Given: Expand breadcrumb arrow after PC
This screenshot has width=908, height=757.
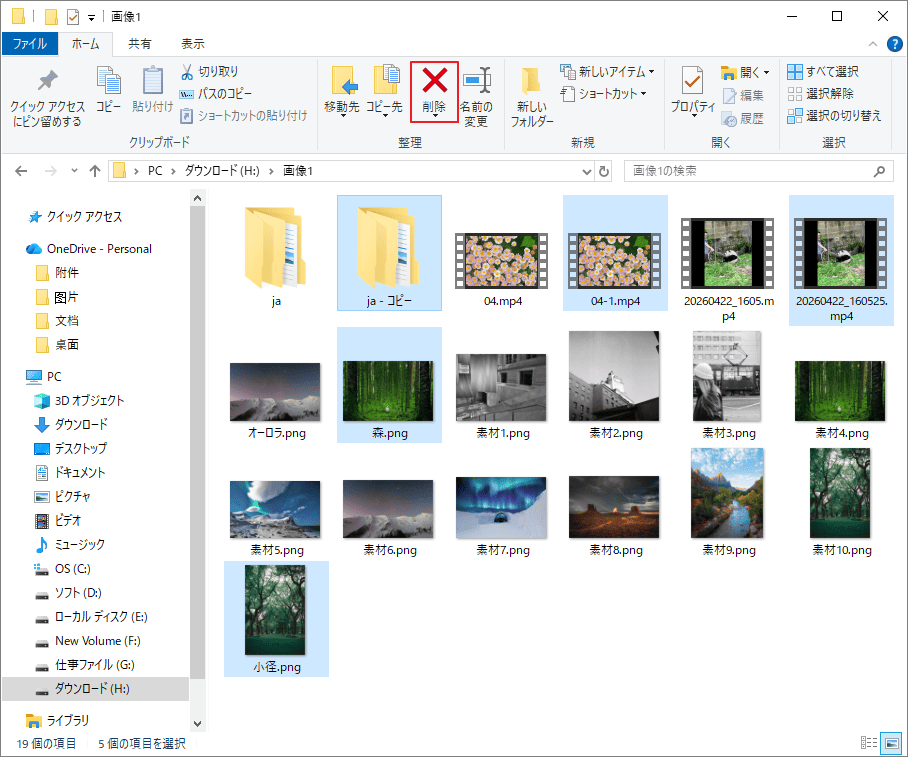Looking at the screenshot, I should [173, 171].
